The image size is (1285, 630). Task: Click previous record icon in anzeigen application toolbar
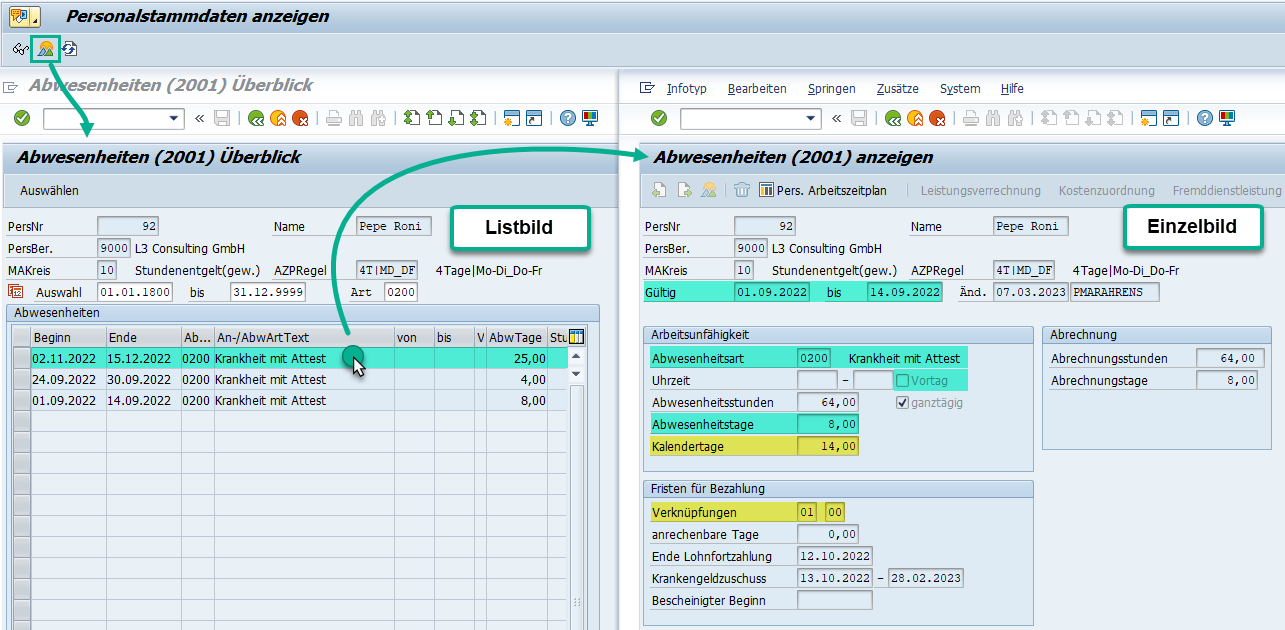click(x=659, y=190)
